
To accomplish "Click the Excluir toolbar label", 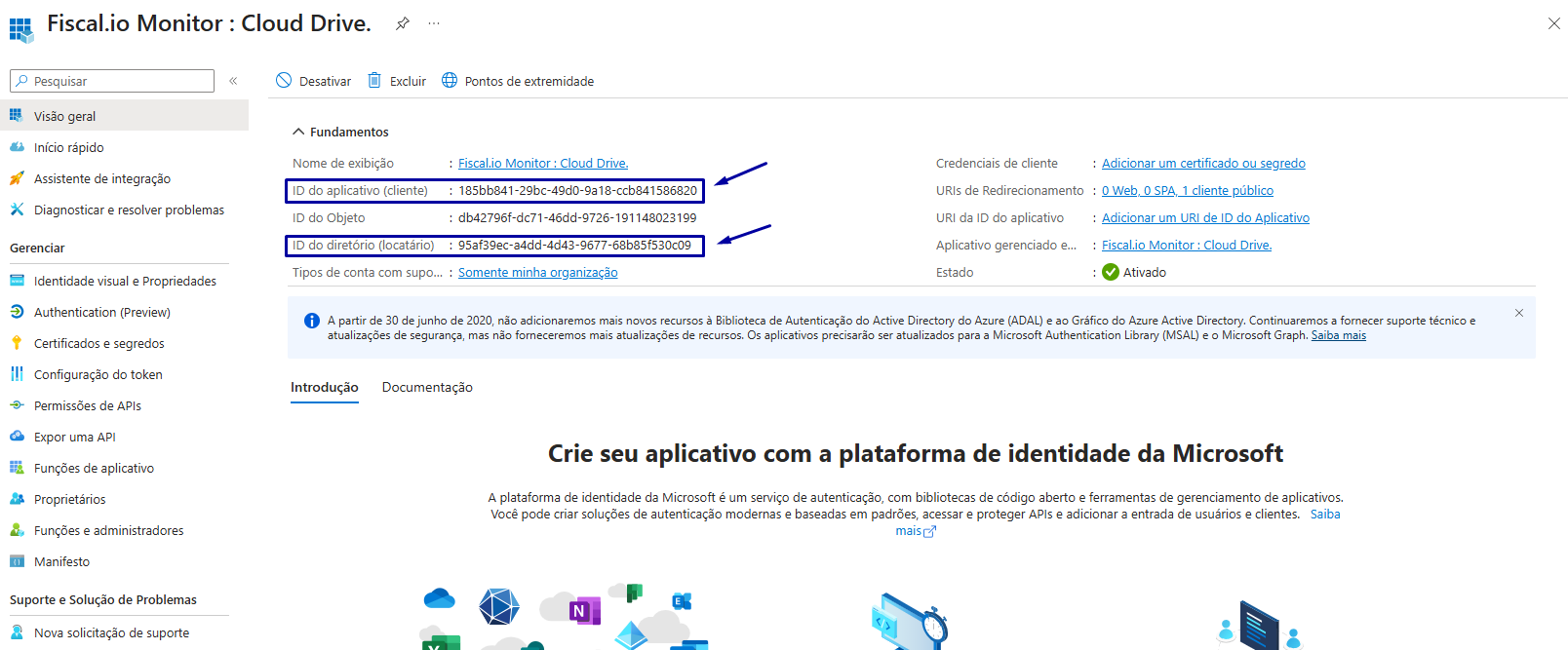I will tap(408, 82).
